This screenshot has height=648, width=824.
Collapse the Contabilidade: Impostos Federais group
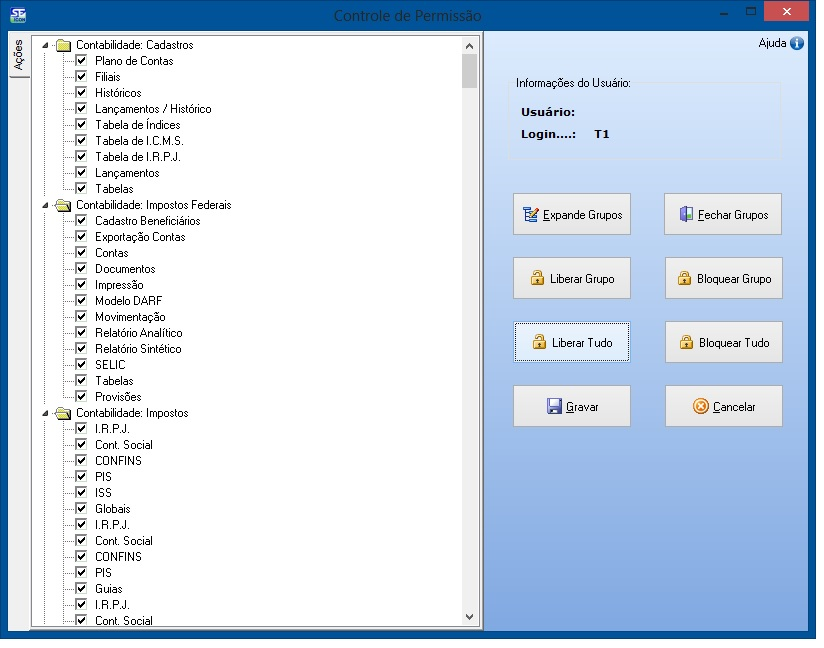(45, 205)
